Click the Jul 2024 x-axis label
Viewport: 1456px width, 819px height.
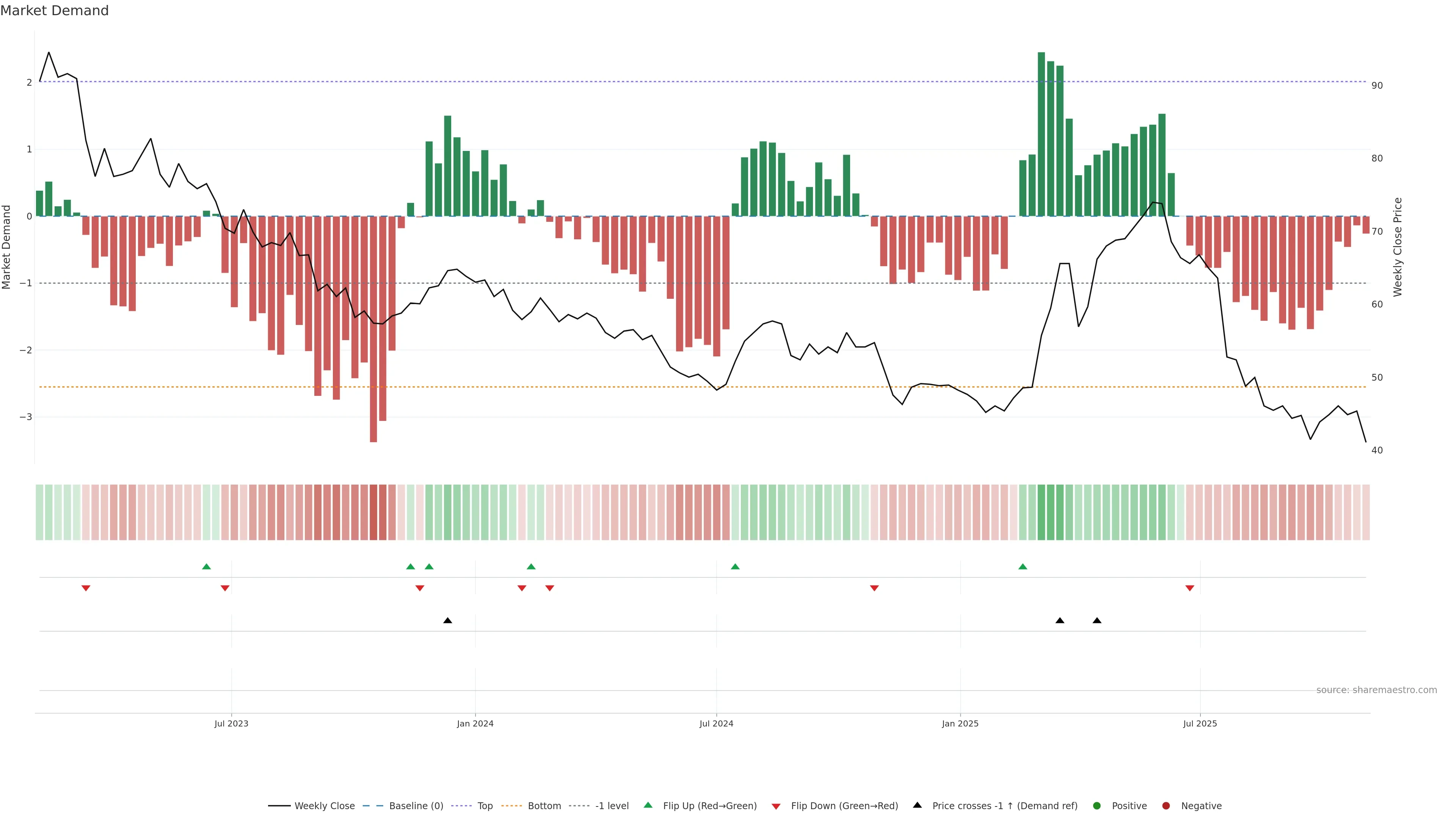coord(716,723)
